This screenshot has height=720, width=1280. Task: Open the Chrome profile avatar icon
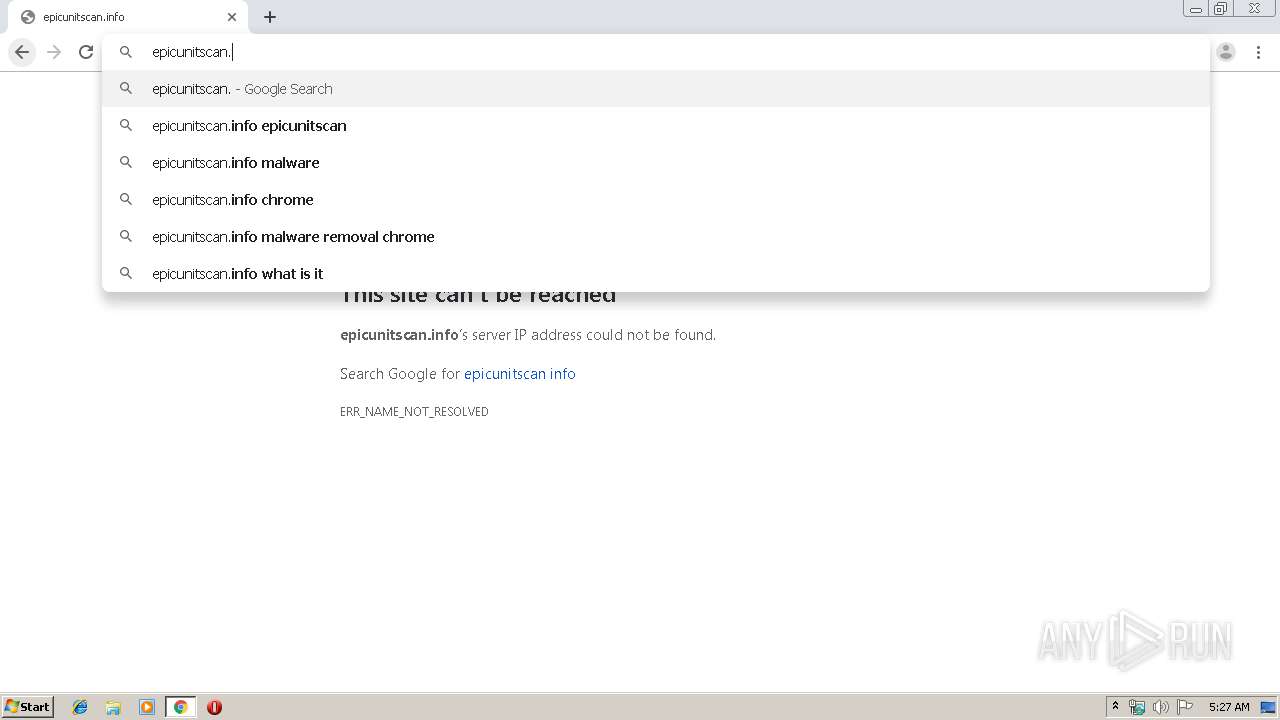point(1226,52)
